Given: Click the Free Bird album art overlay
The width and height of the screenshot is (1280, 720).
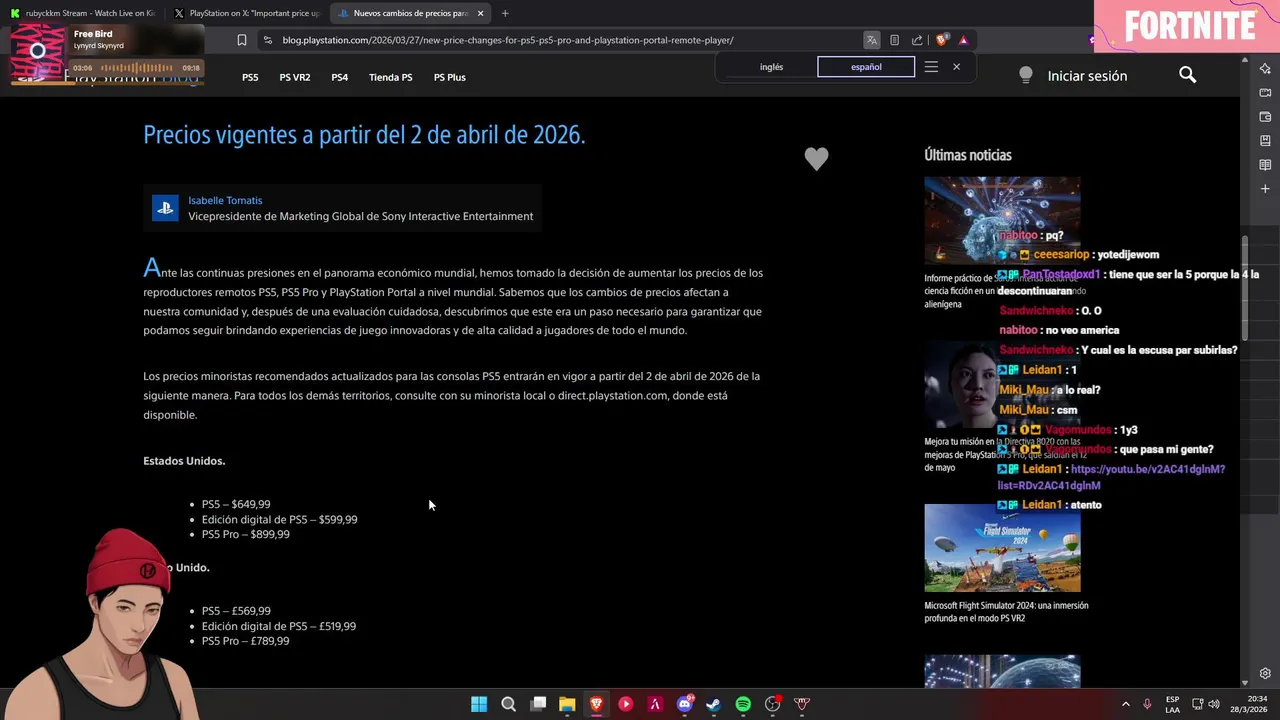Looking at the screenshot, I should (38, 52).
